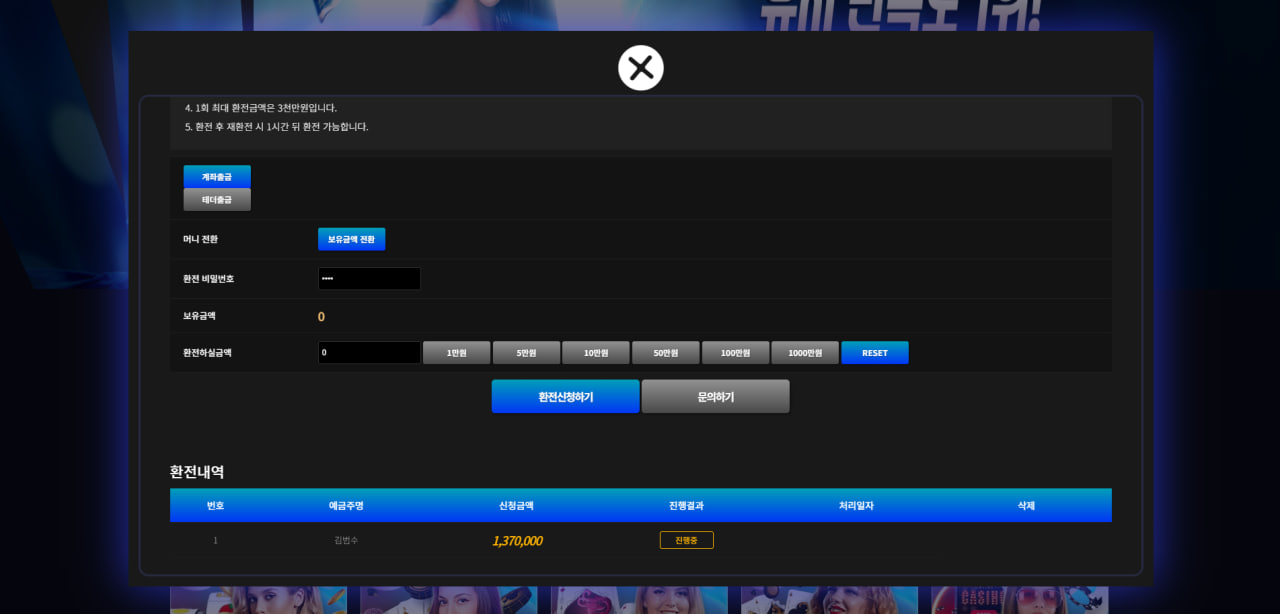Open the 문의하기 inquiry button
Screen dimensions: 1280x614
coord(715,397)
